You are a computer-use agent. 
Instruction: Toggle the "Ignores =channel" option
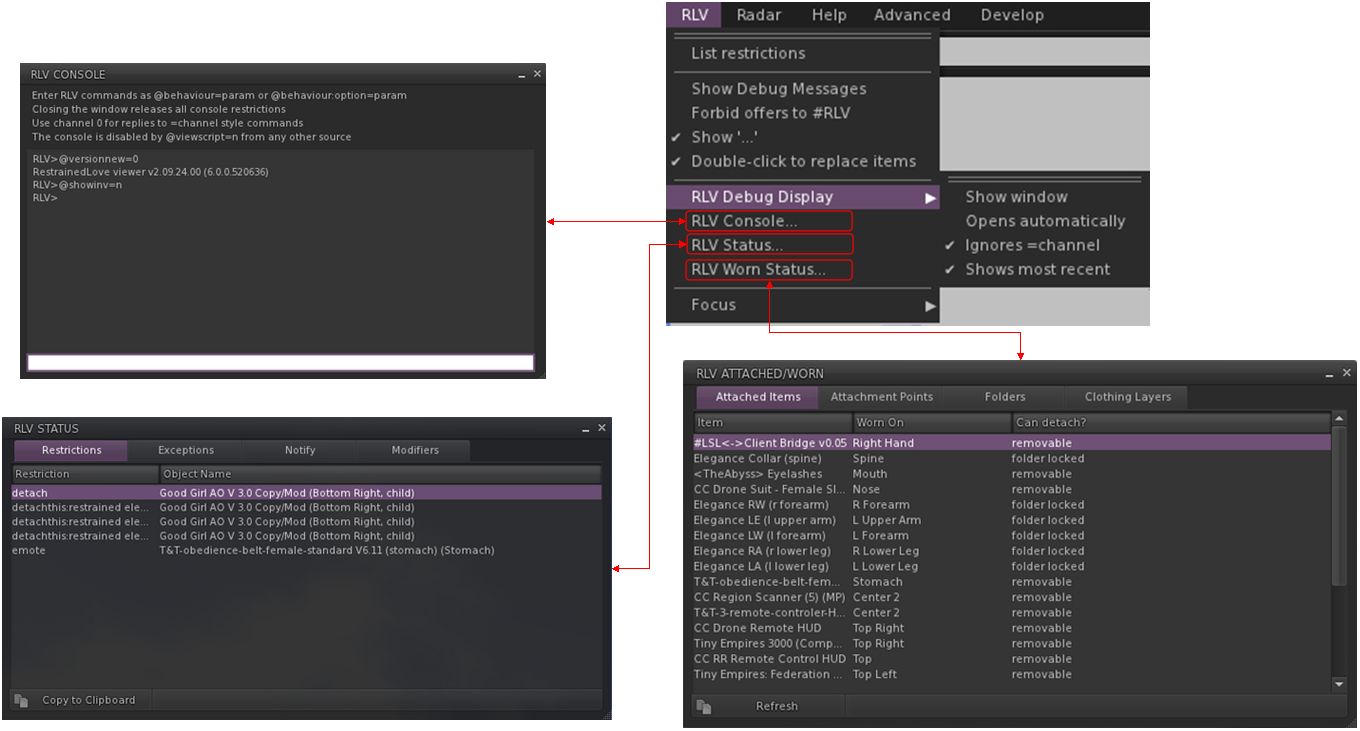pos(1031,245)
